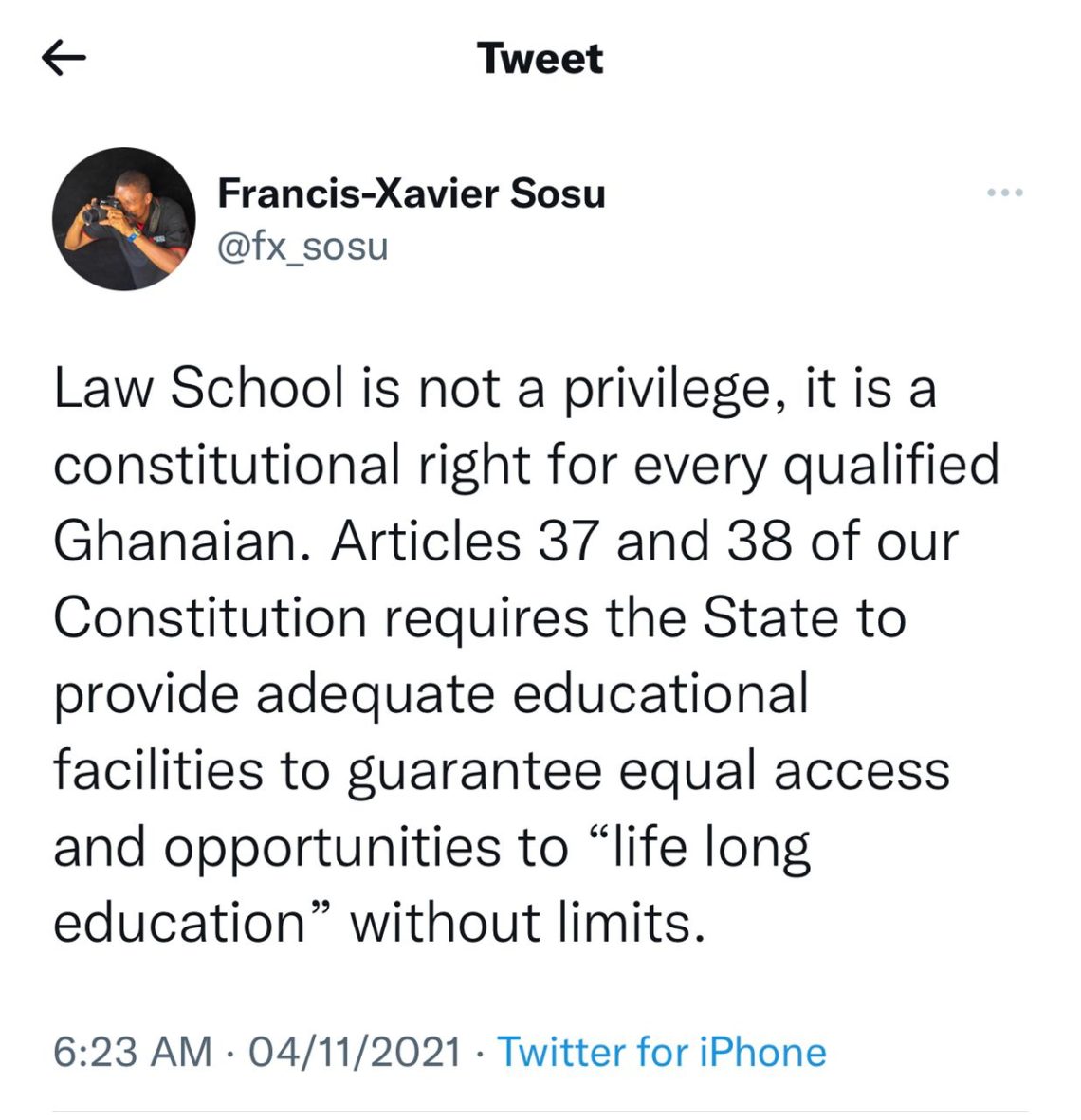Click the Francis-Xavier Sosu display name
1081x1120 pixels.
tap(411, 193)
